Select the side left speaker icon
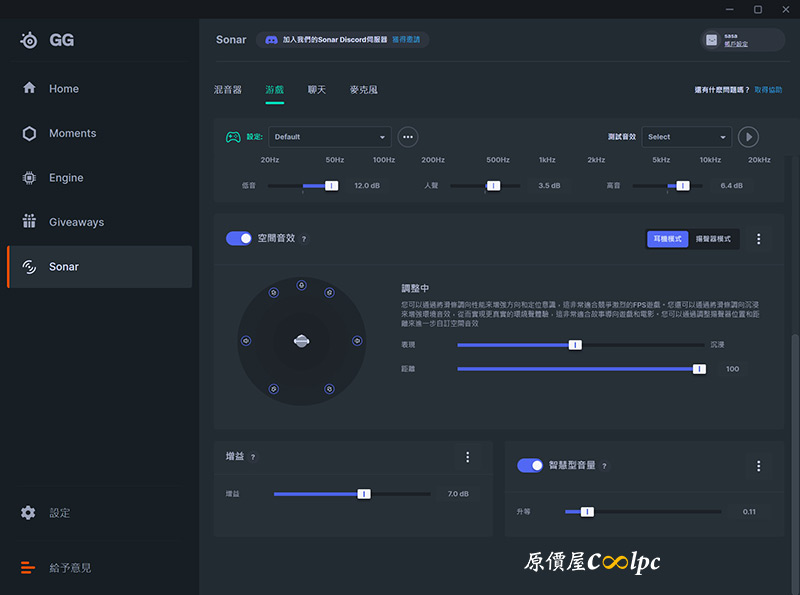 point(246,340)
